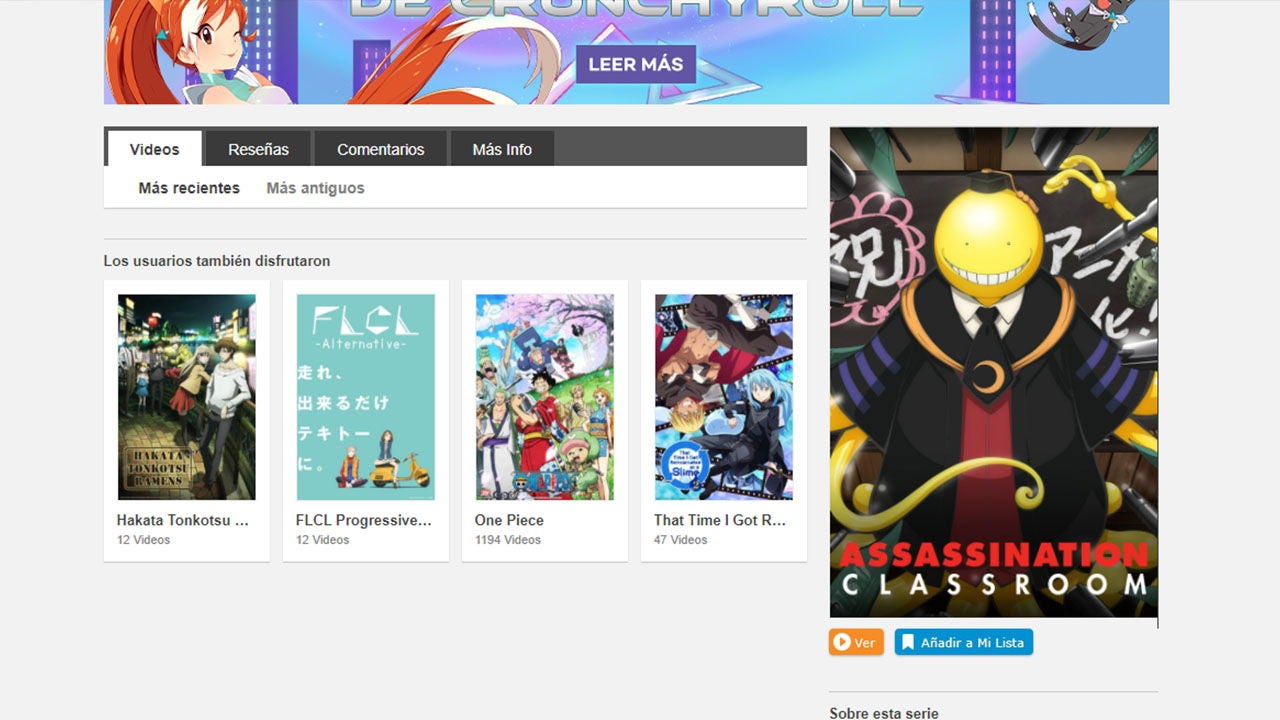
Task: Click the orange play icon on the Ver button
Action: coord(843,642)
